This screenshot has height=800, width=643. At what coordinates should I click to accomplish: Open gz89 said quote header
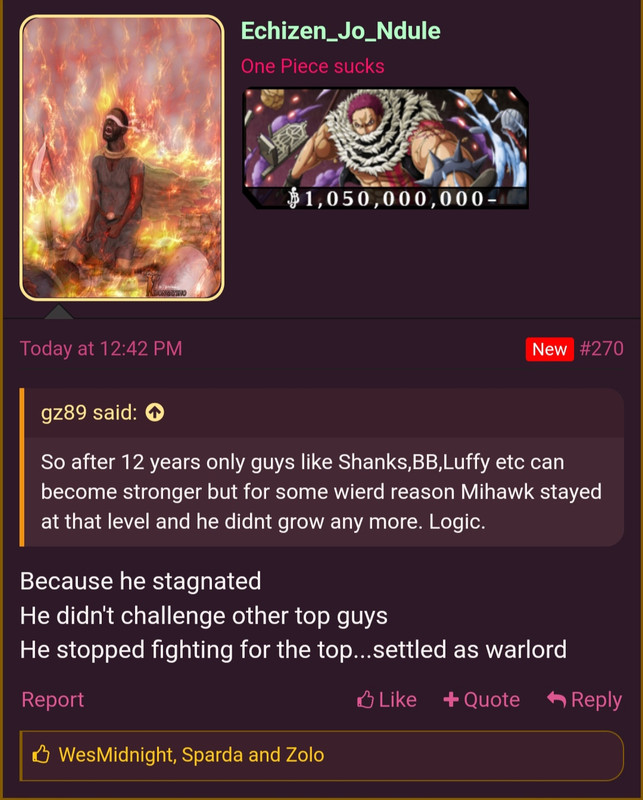pos(89,412)
